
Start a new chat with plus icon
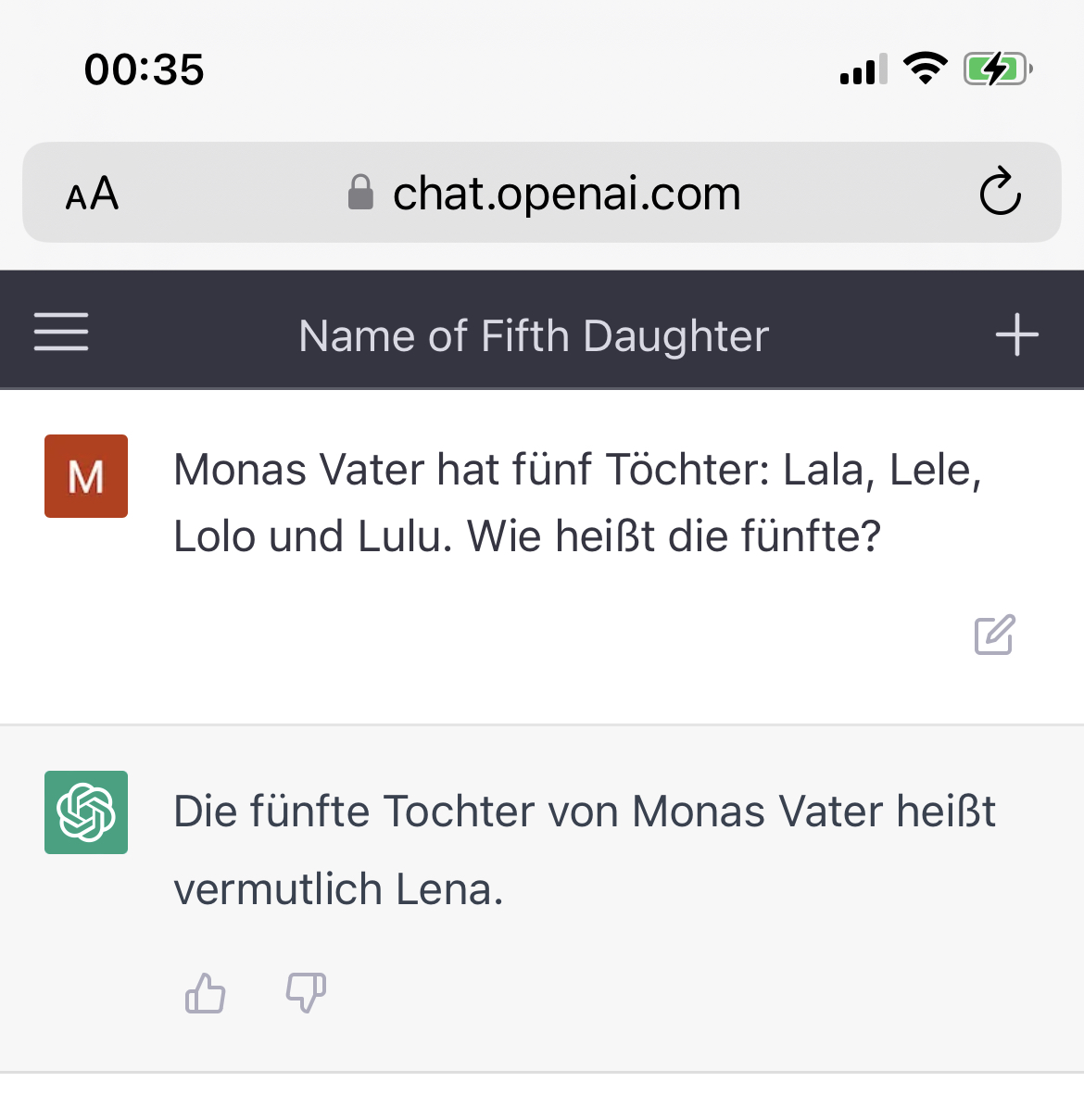[1016, 334]
